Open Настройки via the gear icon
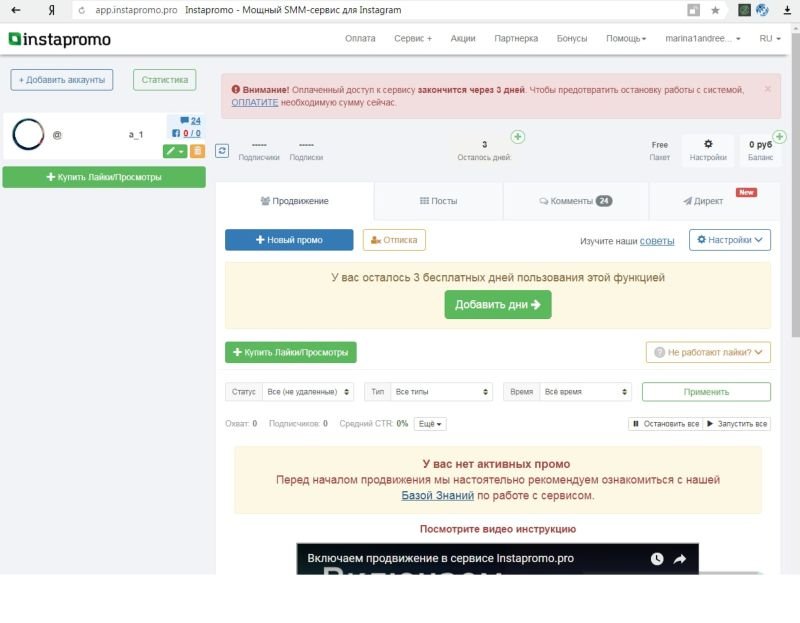Viewport: 800px width, 623px height. coord(708,150)
